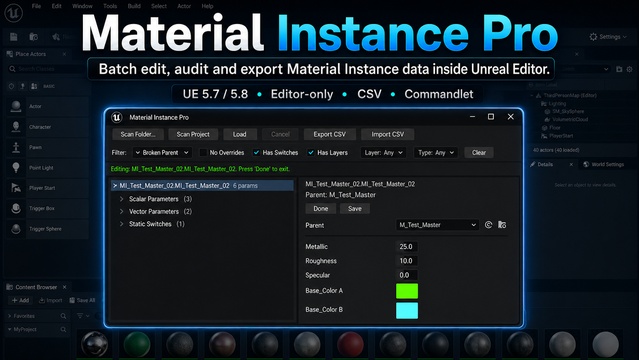The image size is (639, 360).
Task: Switch to the World Settings tab
Action: [x=604, y=164]
